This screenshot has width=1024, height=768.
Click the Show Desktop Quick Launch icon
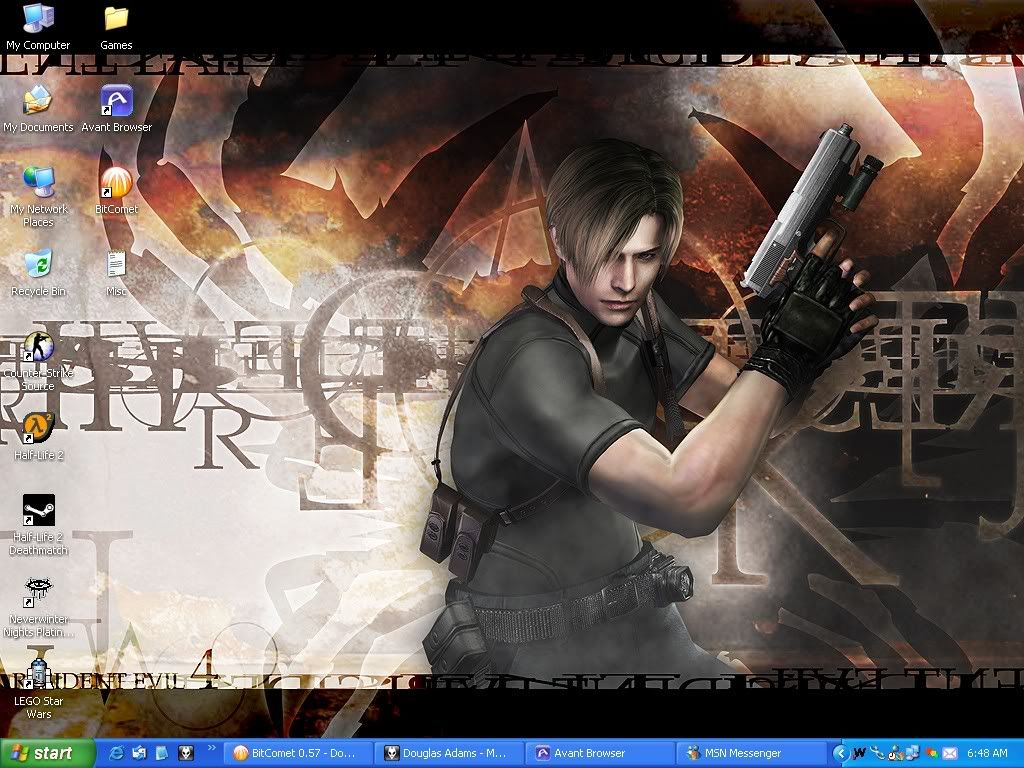[162, 753]
